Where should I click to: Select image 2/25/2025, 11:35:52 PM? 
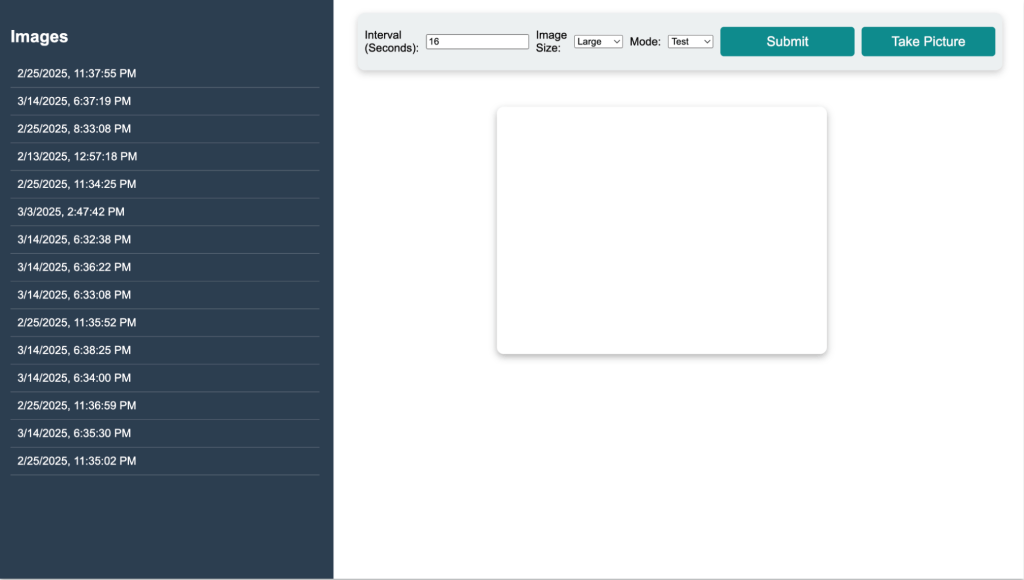pos(77,323)
